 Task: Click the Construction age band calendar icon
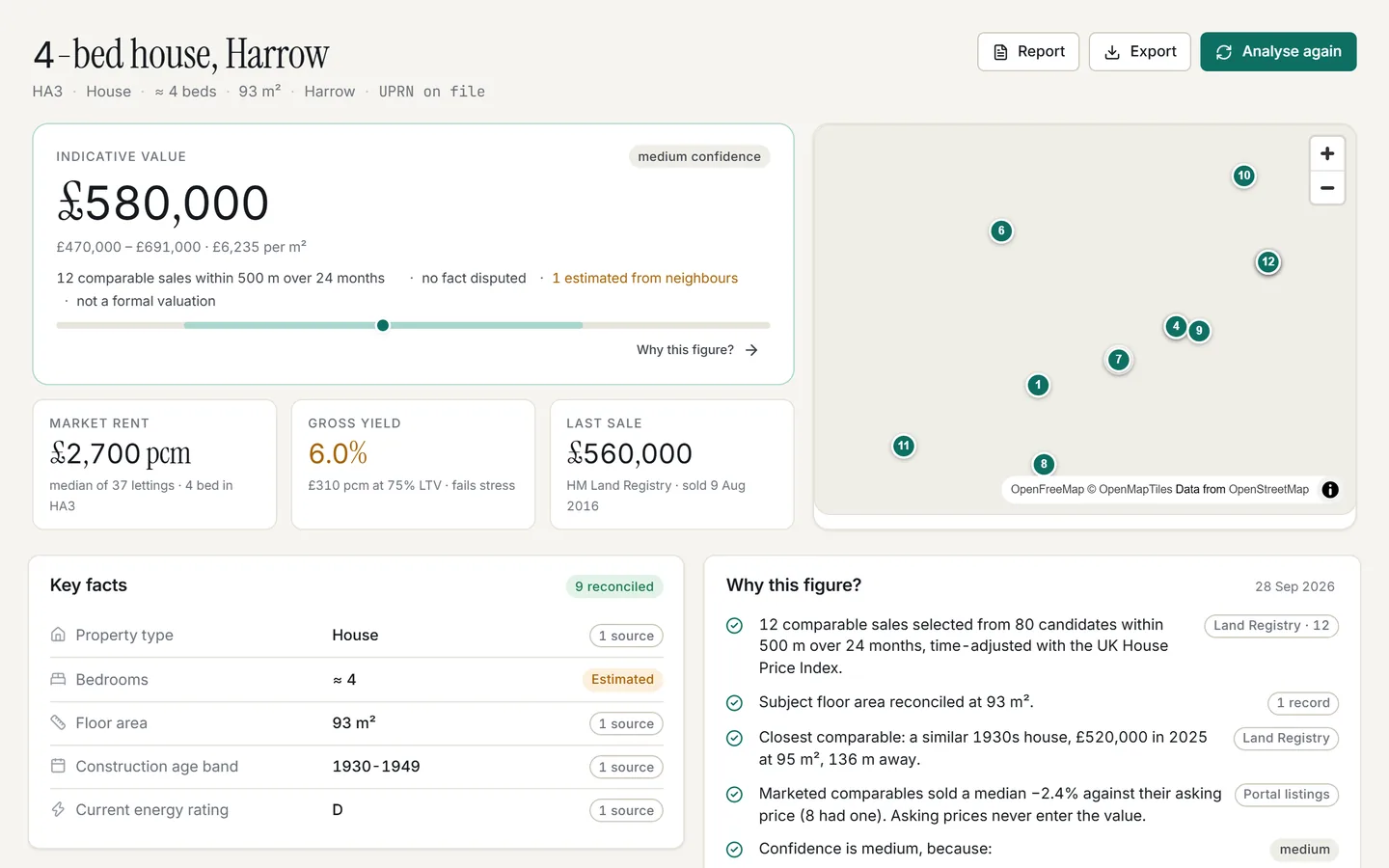[x=58, y=766]
